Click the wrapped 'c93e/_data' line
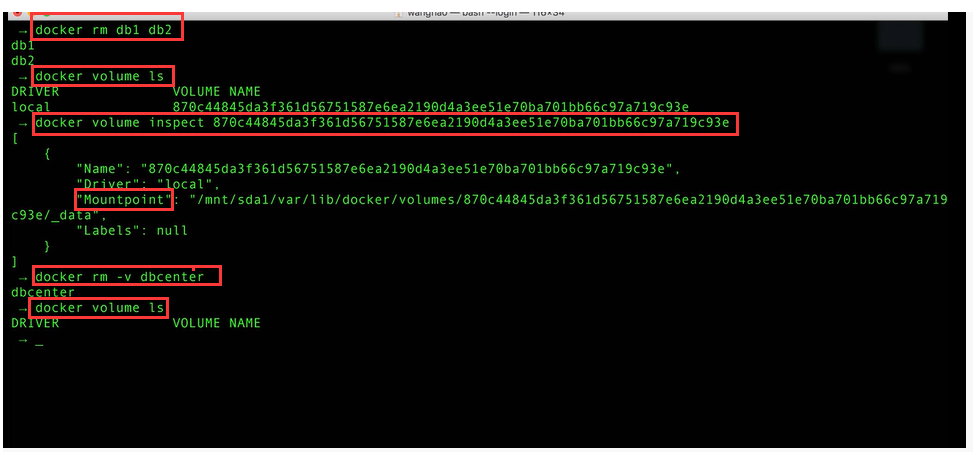Image resolution: width=973 pixels, height=456 pixels. coord(59,215)
